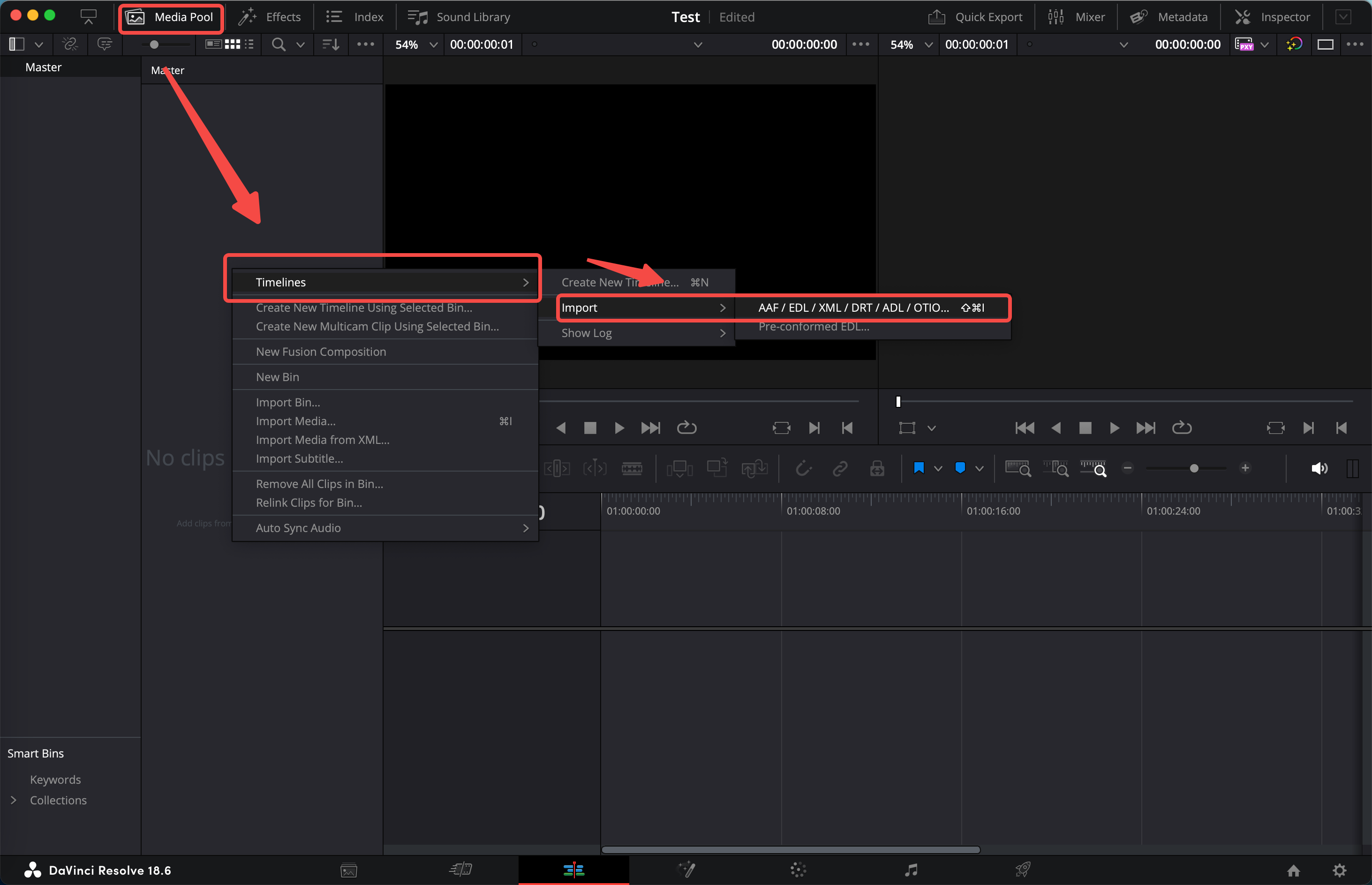Toggle the position lock icon

tap(876, 468)
